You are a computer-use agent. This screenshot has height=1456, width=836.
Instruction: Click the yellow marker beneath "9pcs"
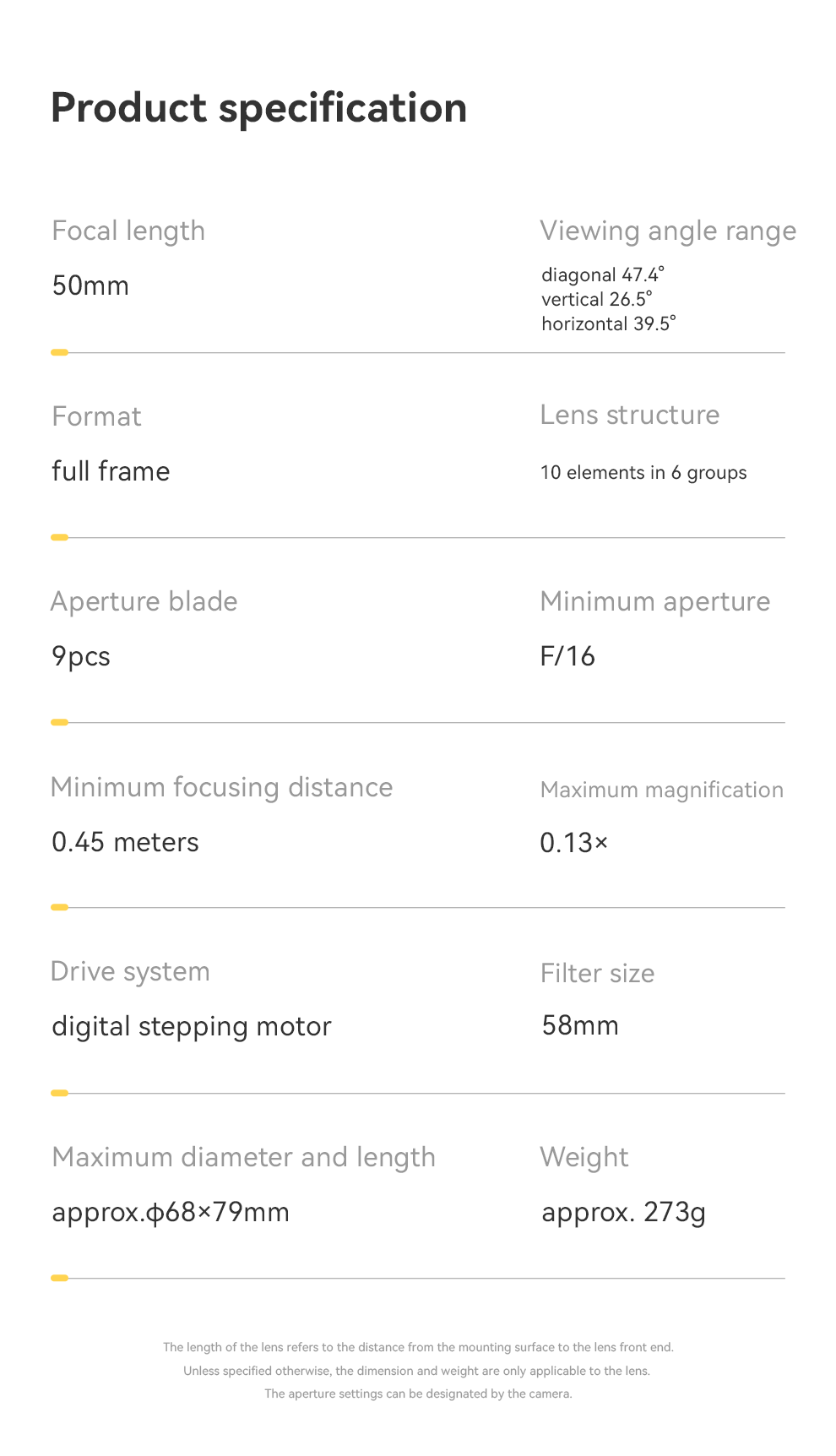59,722
